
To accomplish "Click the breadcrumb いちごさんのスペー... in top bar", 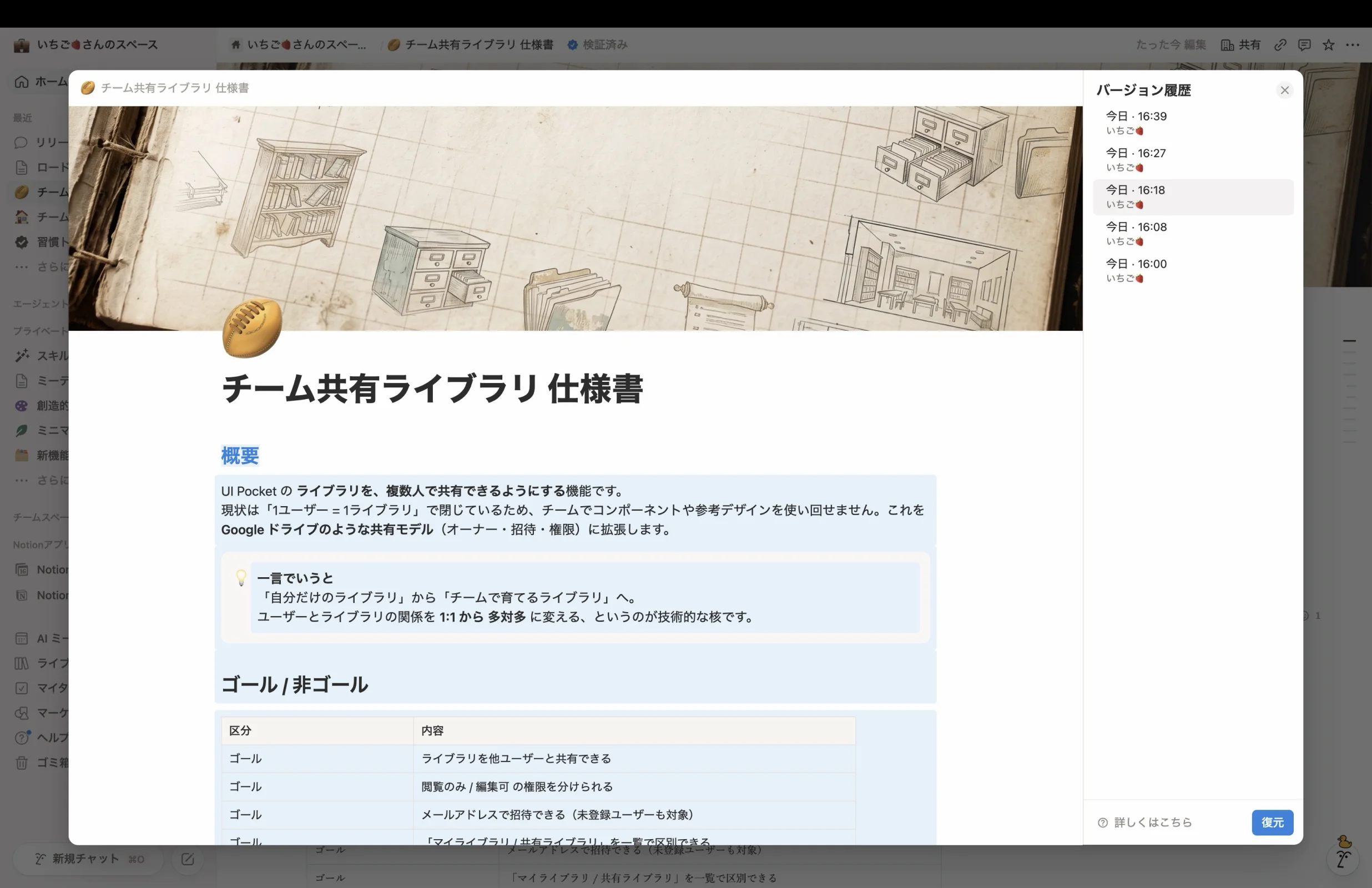I will click(x=297, y=44).
